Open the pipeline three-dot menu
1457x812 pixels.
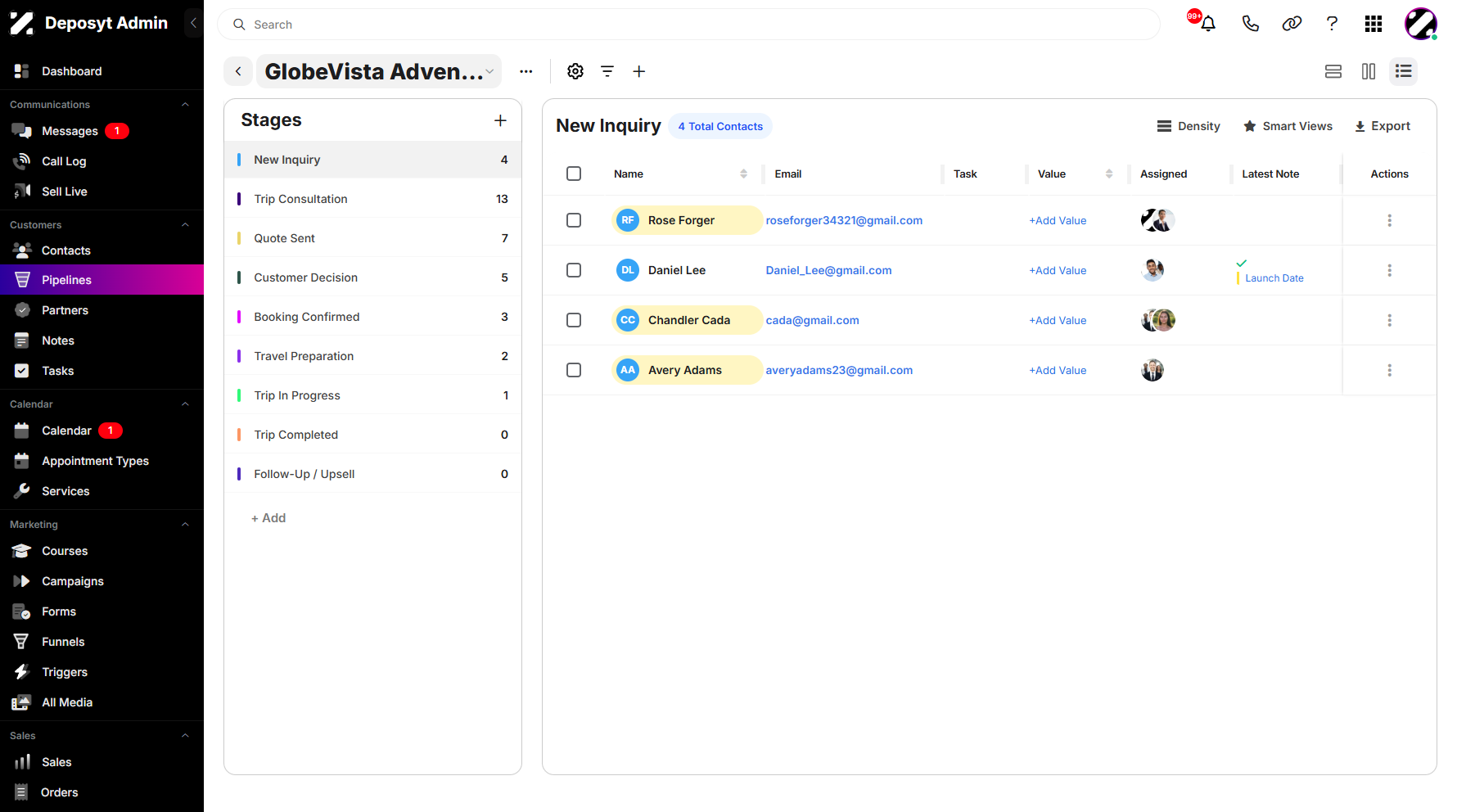point(526,71)
